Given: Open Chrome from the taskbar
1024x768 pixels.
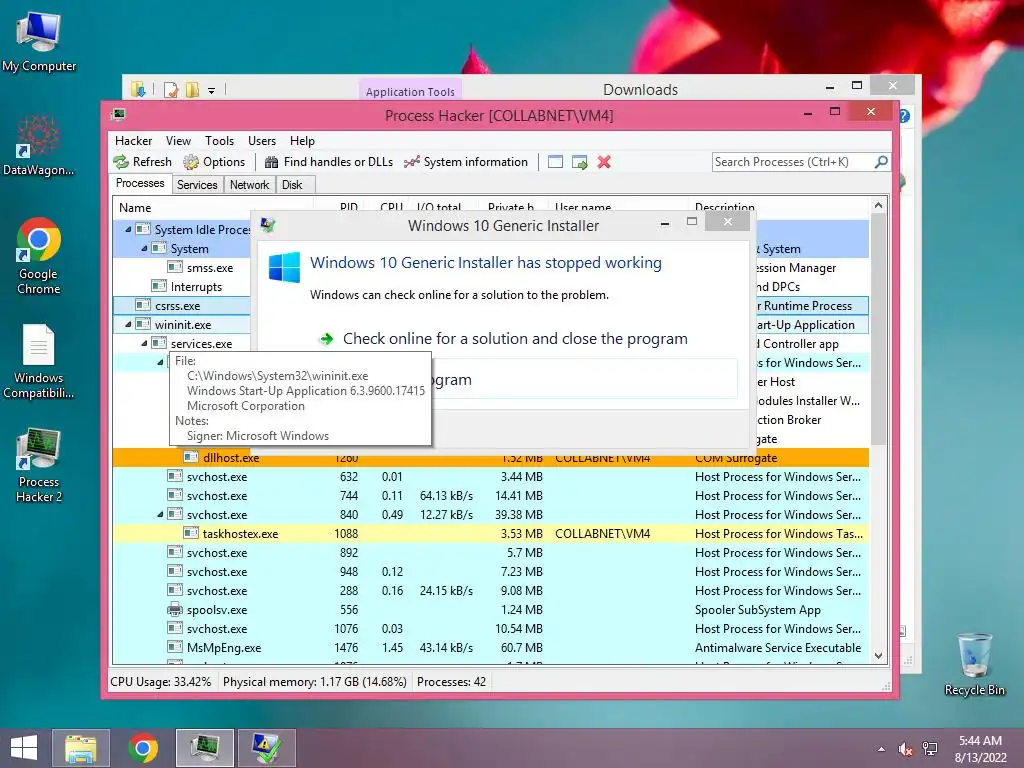Looking at the screenshot, I should click(143, 748).
